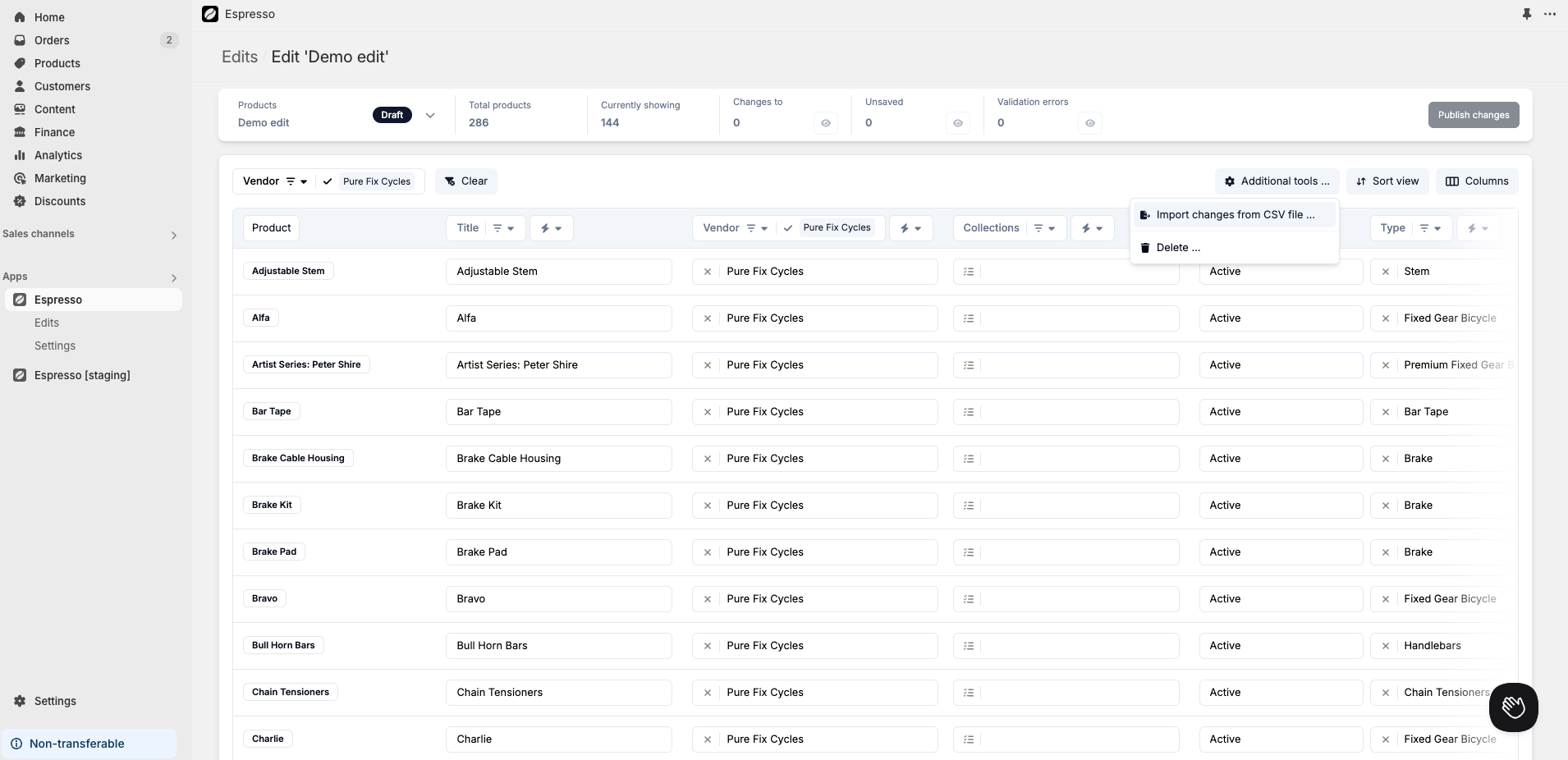
Task: Expand the Draft status dropdown chevron
Action: pyautogui.click(x=430, y=116)
